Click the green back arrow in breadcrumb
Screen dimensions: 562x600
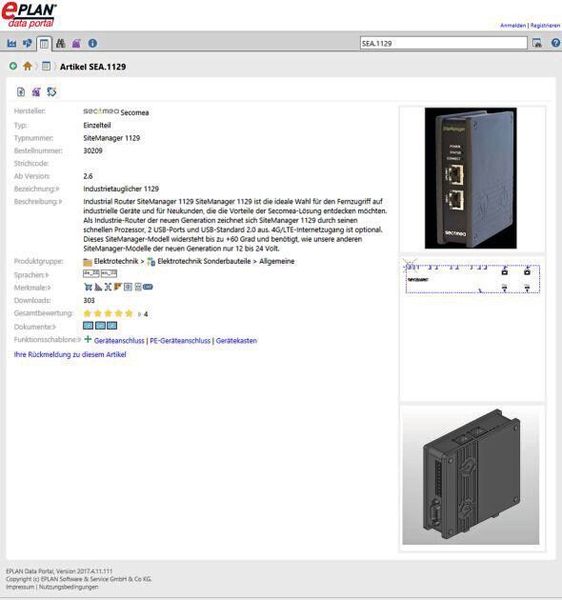[x=13, y=66]
